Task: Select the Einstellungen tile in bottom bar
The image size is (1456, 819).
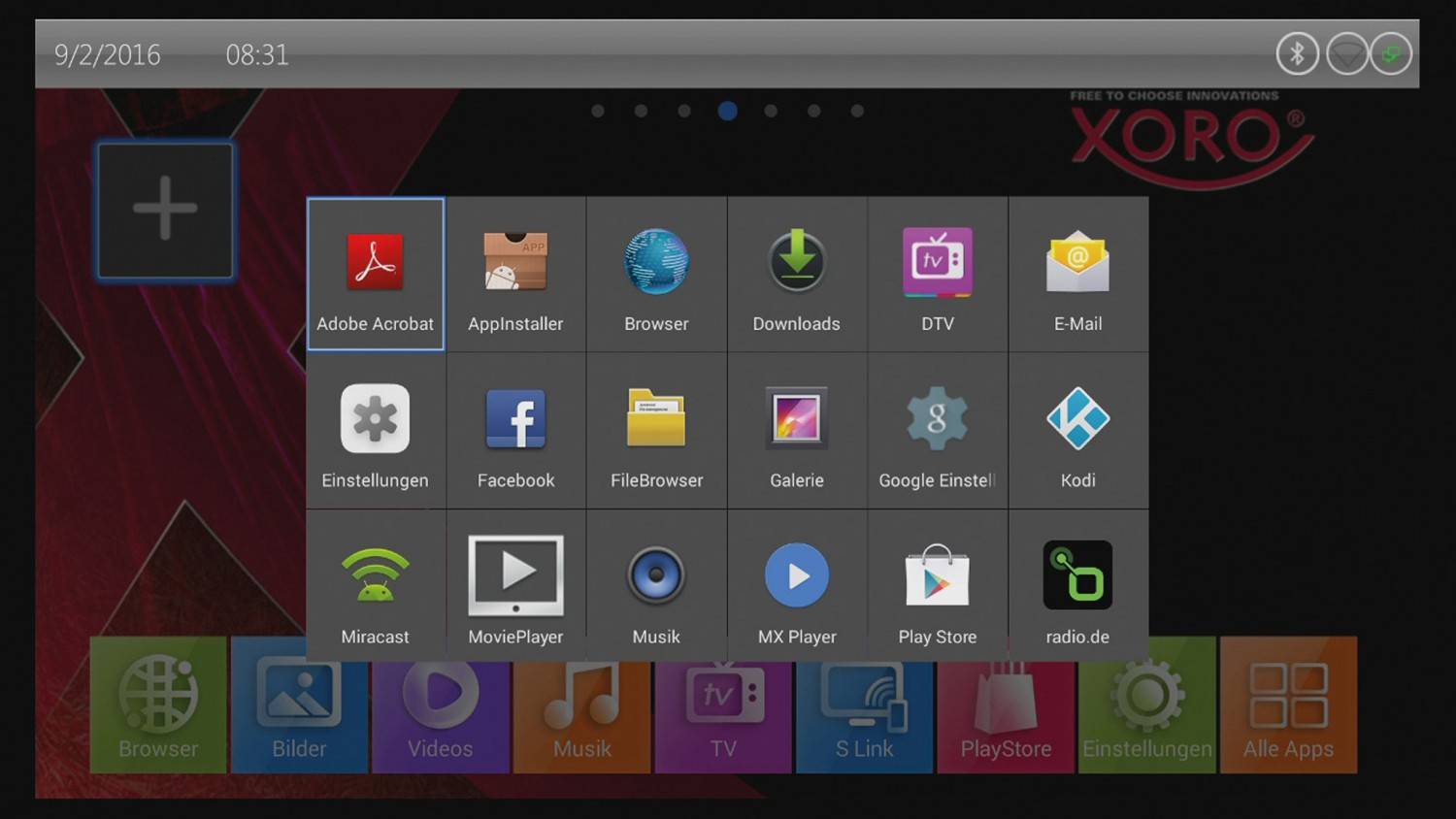Action: click(x=1147, y=718)
